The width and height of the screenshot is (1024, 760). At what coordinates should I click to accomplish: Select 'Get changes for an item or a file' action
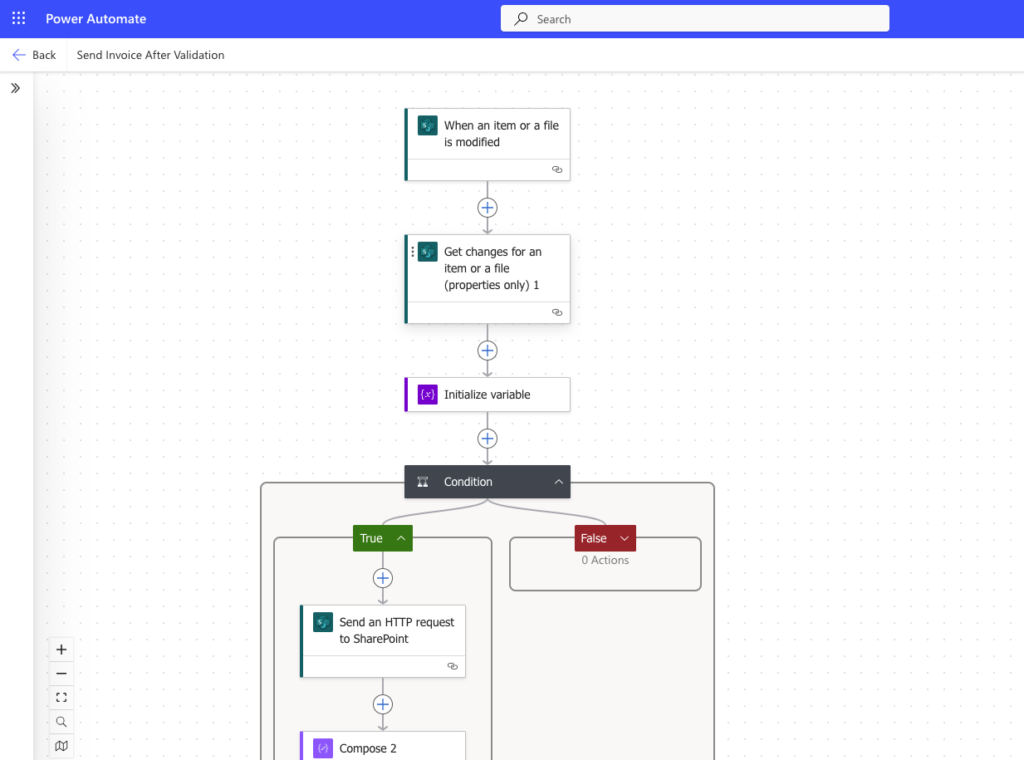point(487,279)
